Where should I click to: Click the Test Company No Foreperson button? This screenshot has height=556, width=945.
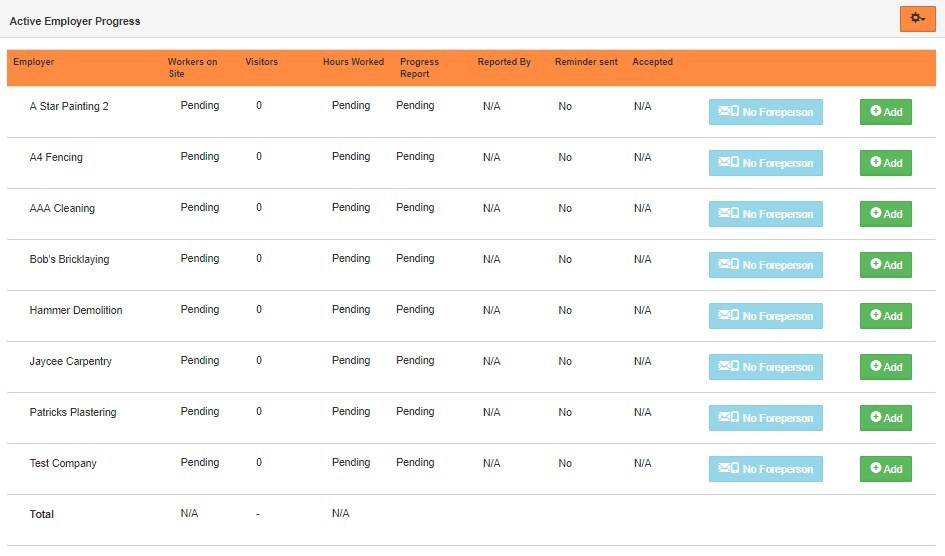[765, 469]
